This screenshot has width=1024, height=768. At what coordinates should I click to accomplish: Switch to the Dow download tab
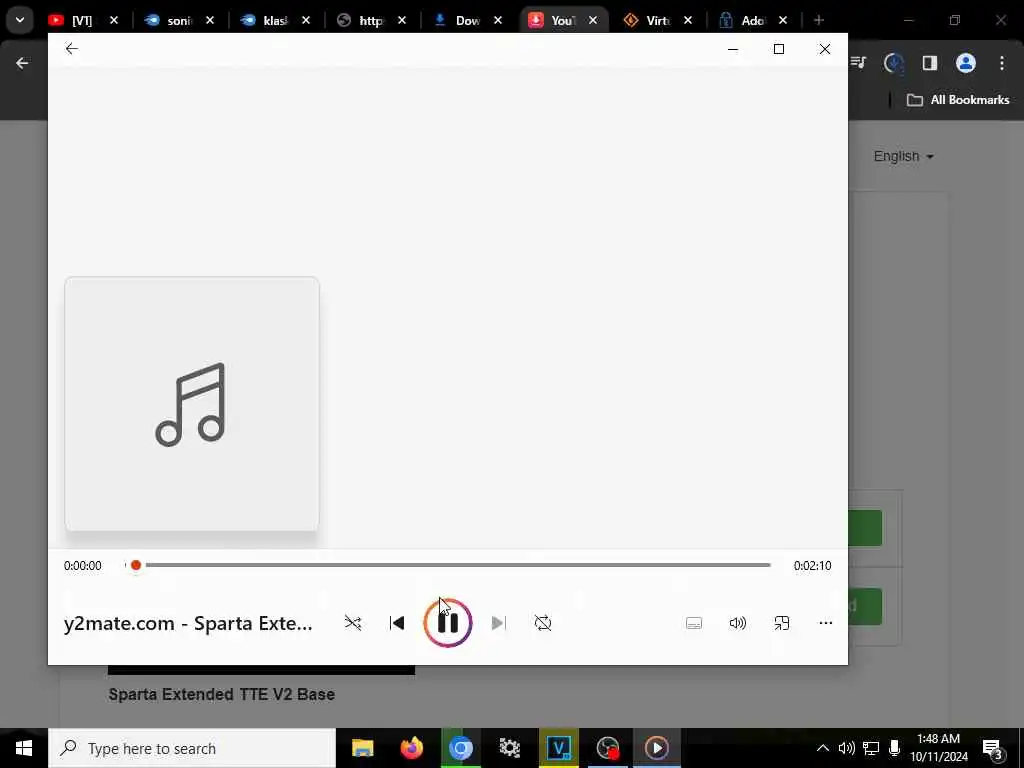[457, 20]
